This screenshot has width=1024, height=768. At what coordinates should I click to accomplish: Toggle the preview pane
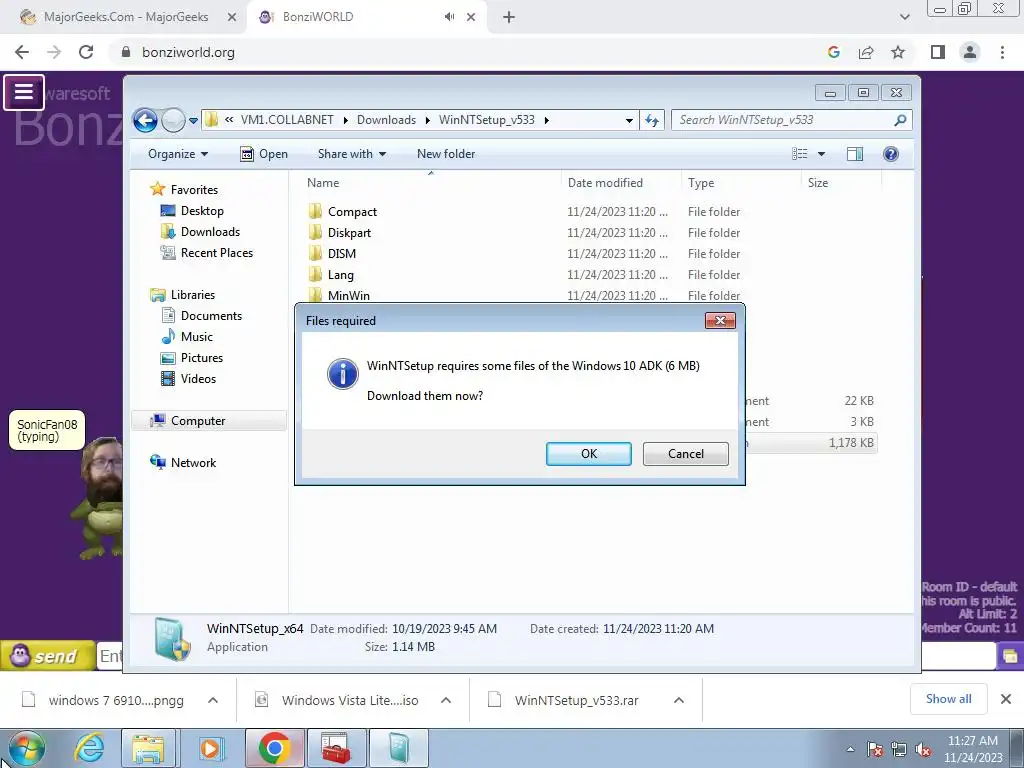pyautogui.click(x=854, y=154)
